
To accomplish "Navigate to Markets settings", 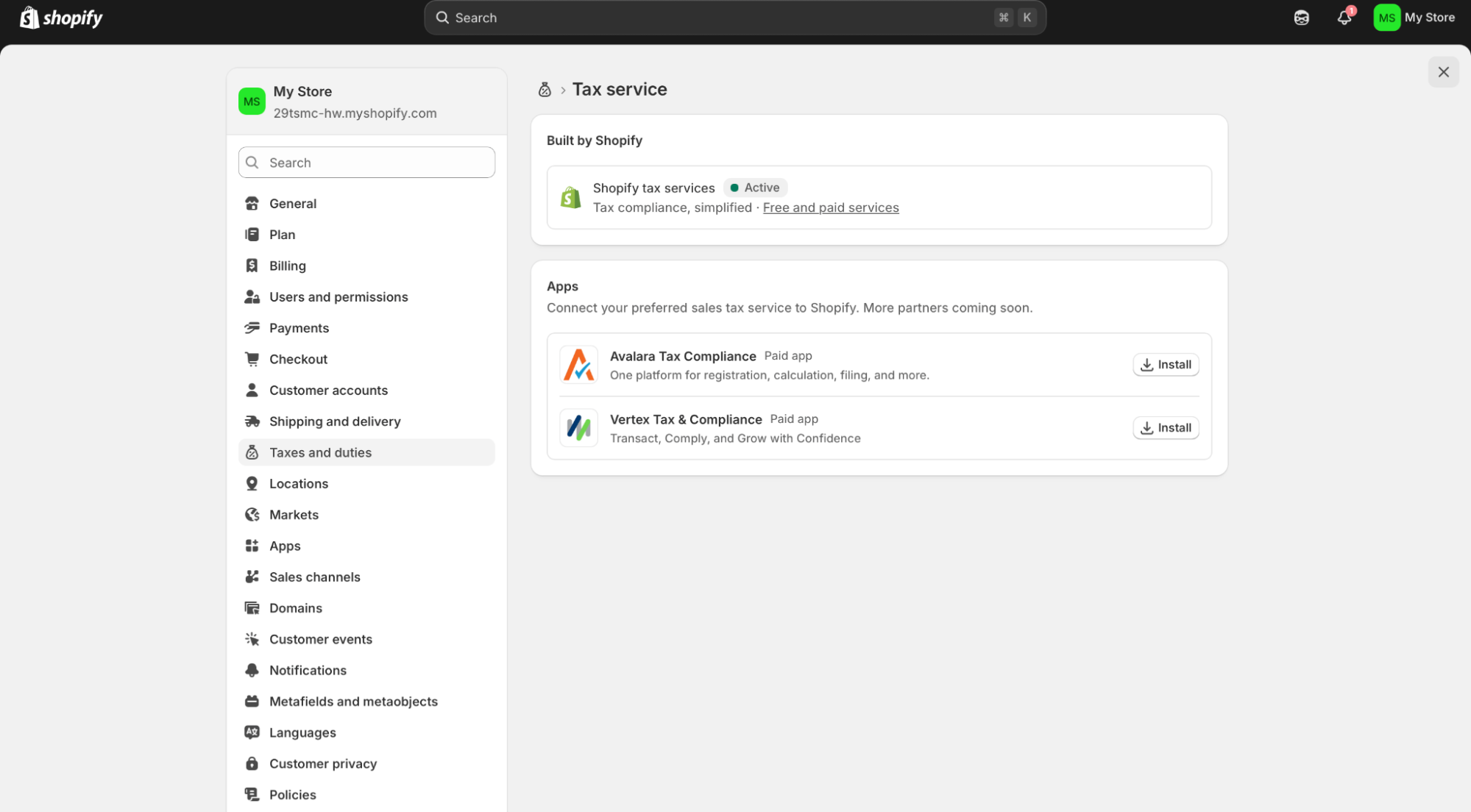I will (x=366, y=515).
